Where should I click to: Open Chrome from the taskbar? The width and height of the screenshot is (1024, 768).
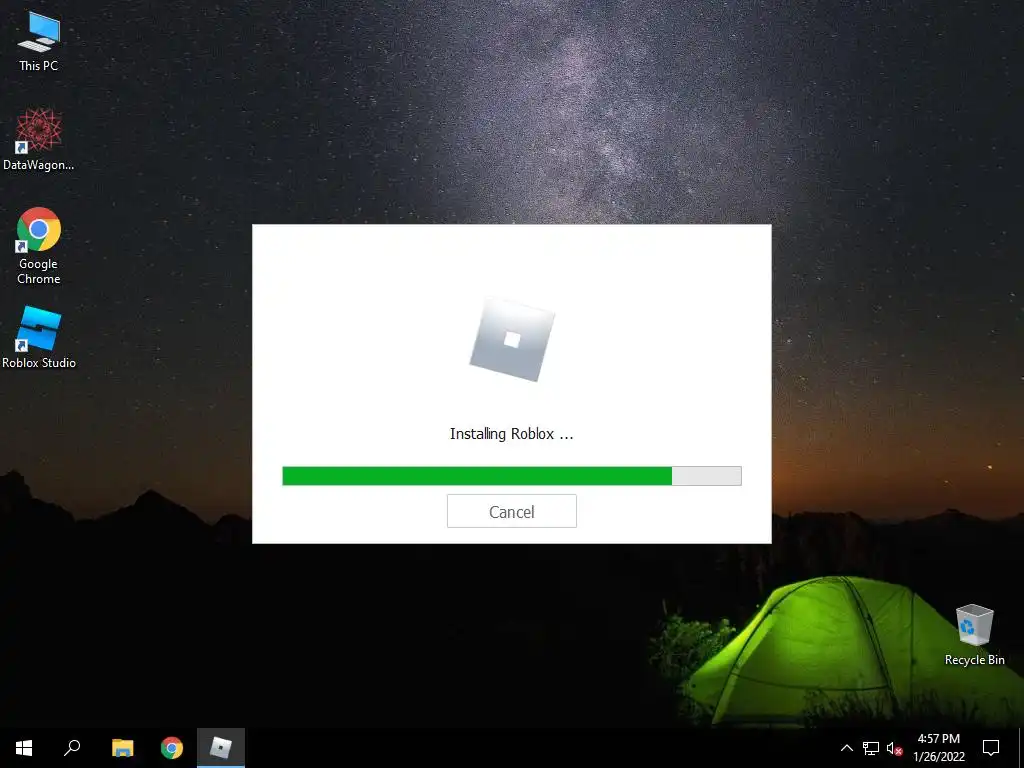point(172,748)
